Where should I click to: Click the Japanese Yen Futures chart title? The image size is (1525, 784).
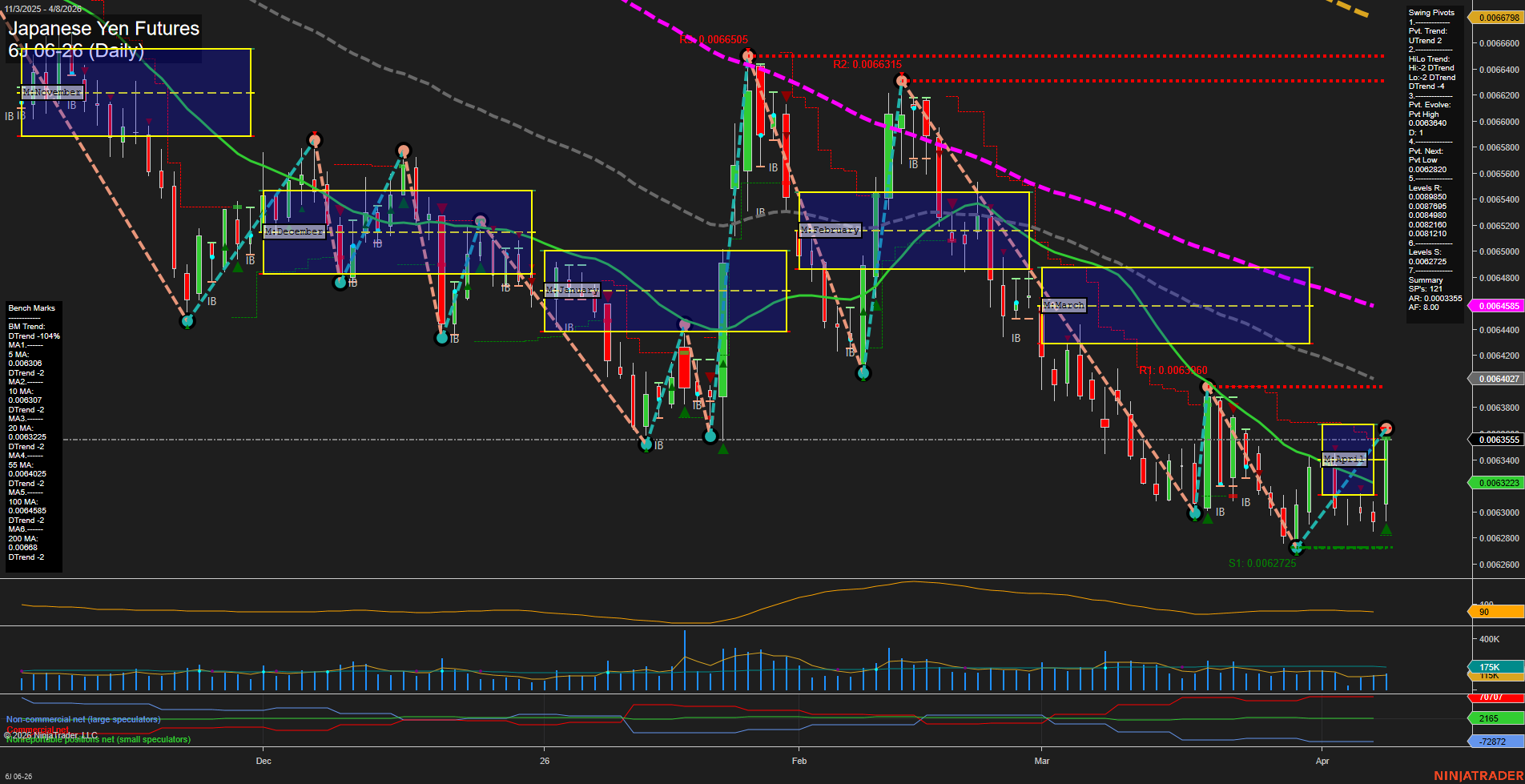(103, 29)
